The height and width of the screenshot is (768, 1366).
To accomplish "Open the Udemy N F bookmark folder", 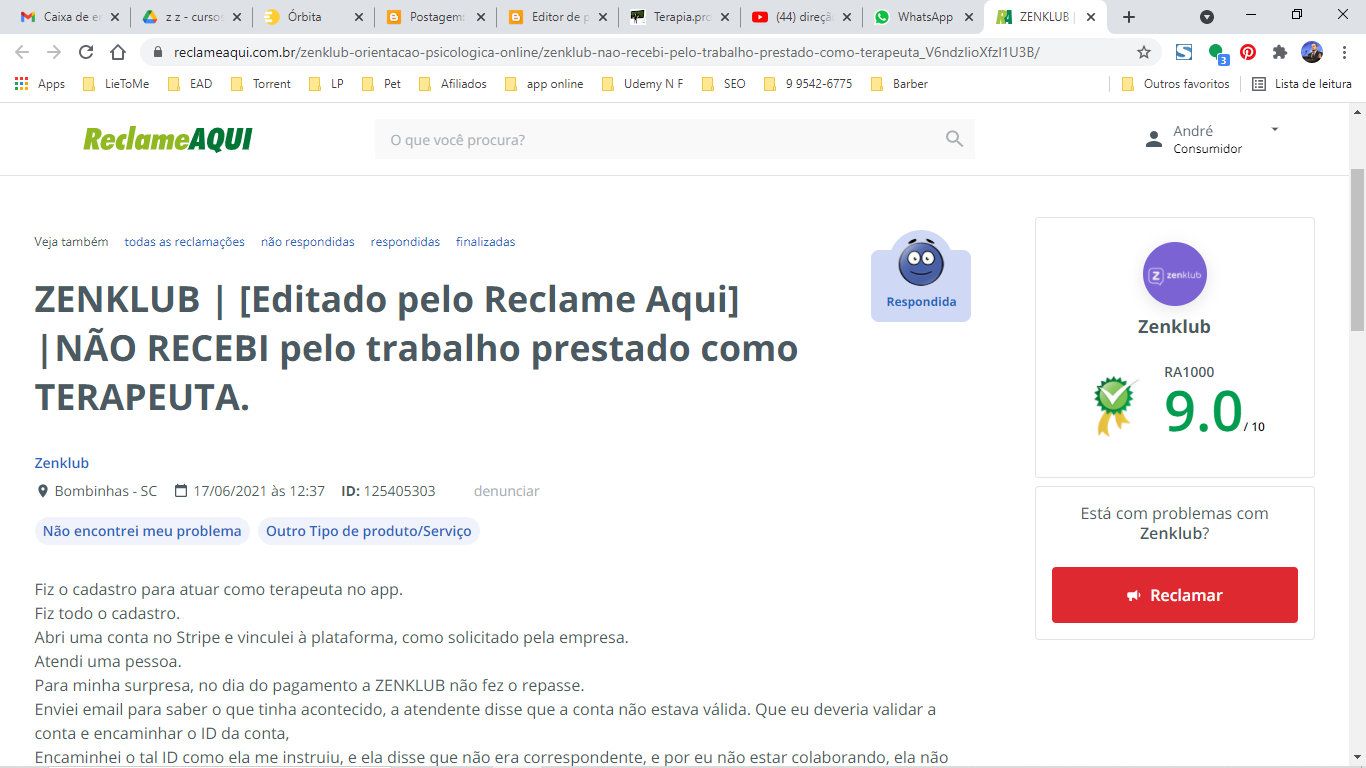I will pyautogui.click(x=643, y=84).
